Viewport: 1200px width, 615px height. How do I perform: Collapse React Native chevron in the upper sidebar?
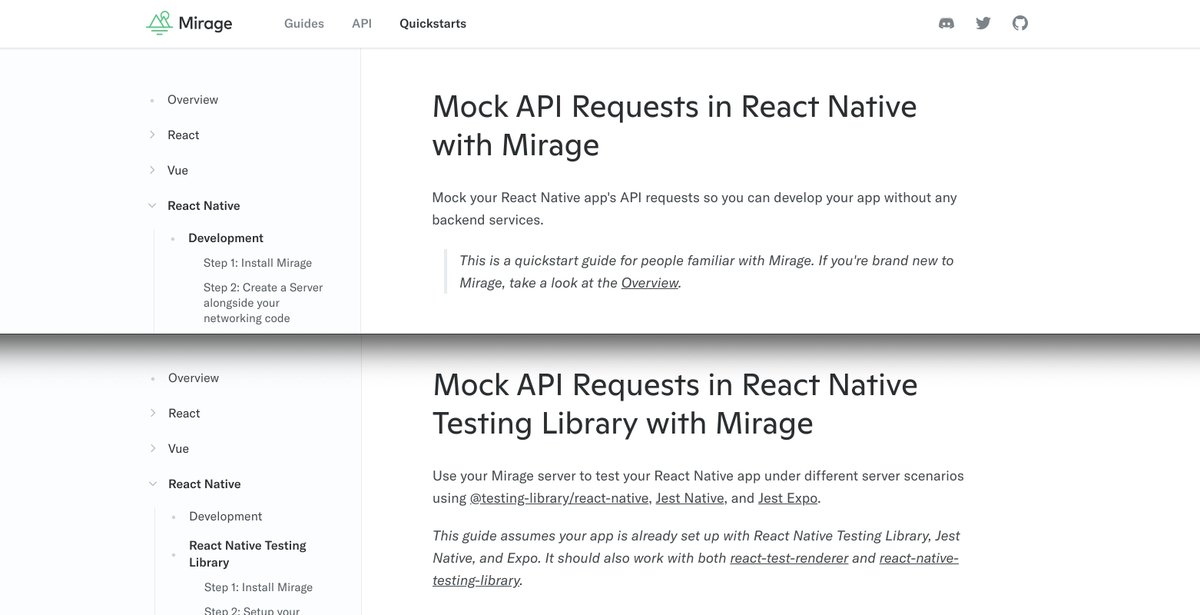pos(152,205)
